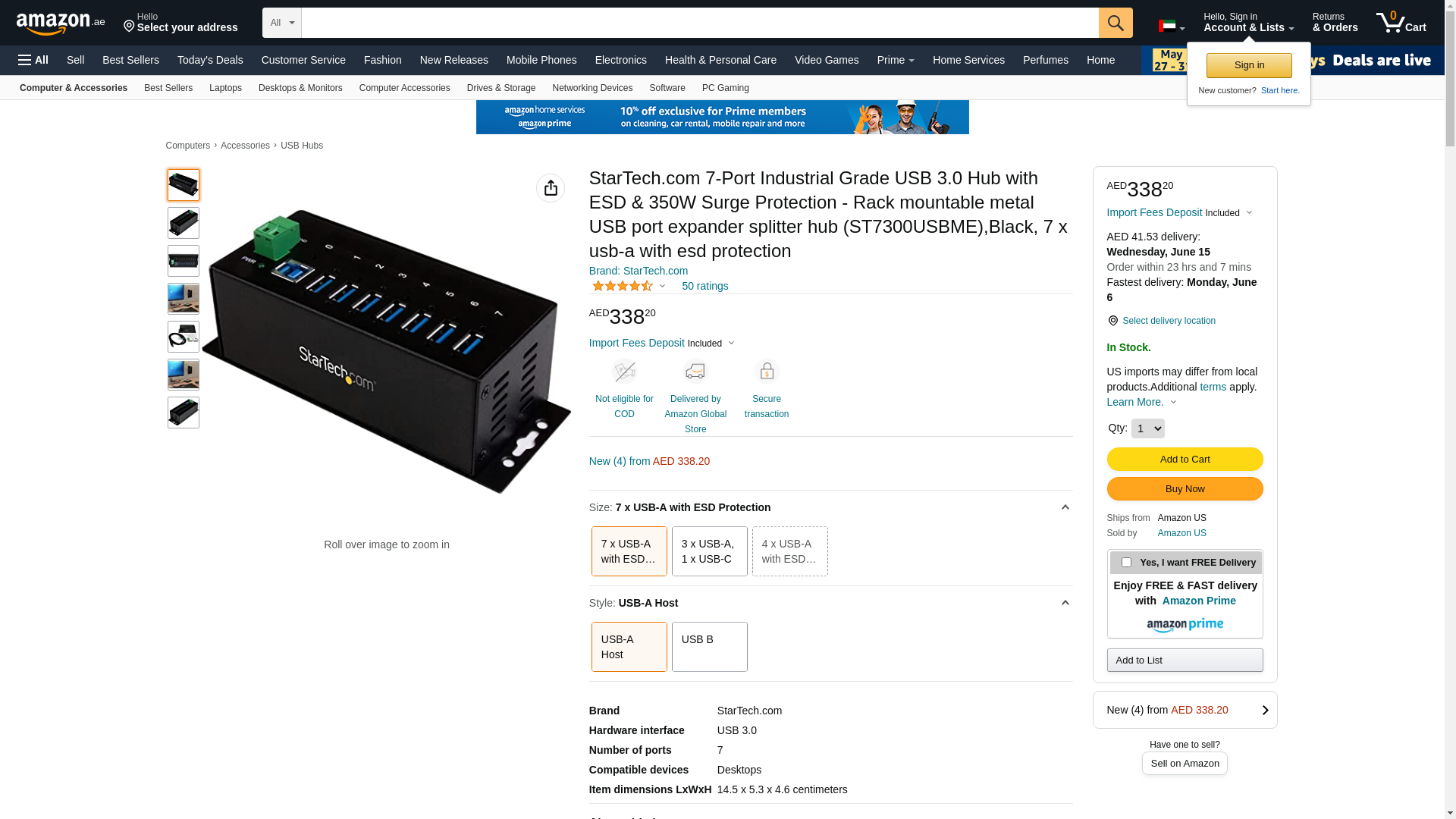1456x819 pixels.
Task: Open the All search category dropdown
Action: (x=281, y=23)
